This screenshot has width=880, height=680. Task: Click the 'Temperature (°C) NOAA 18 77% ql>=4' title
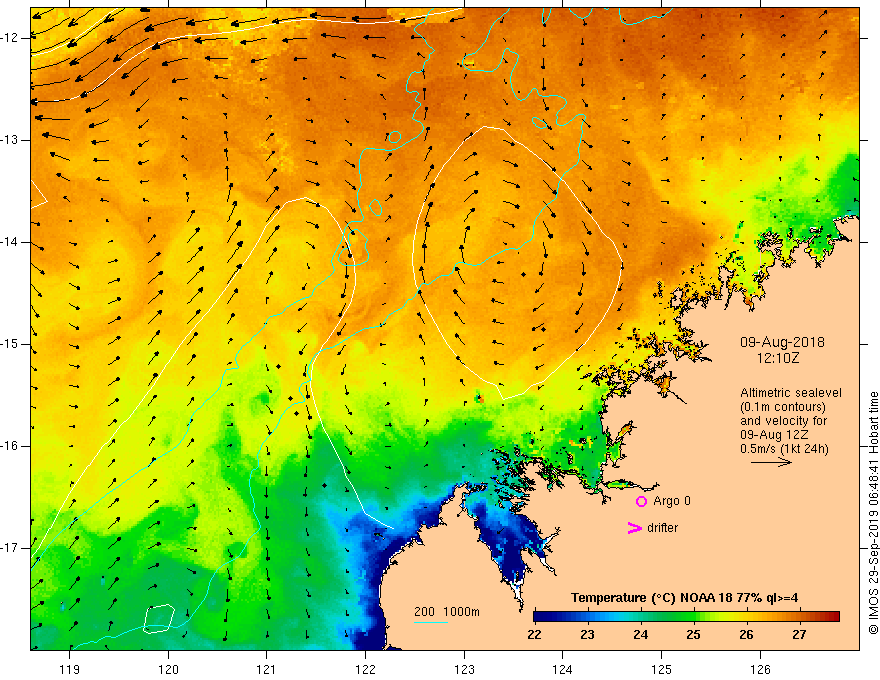[684, 598]
